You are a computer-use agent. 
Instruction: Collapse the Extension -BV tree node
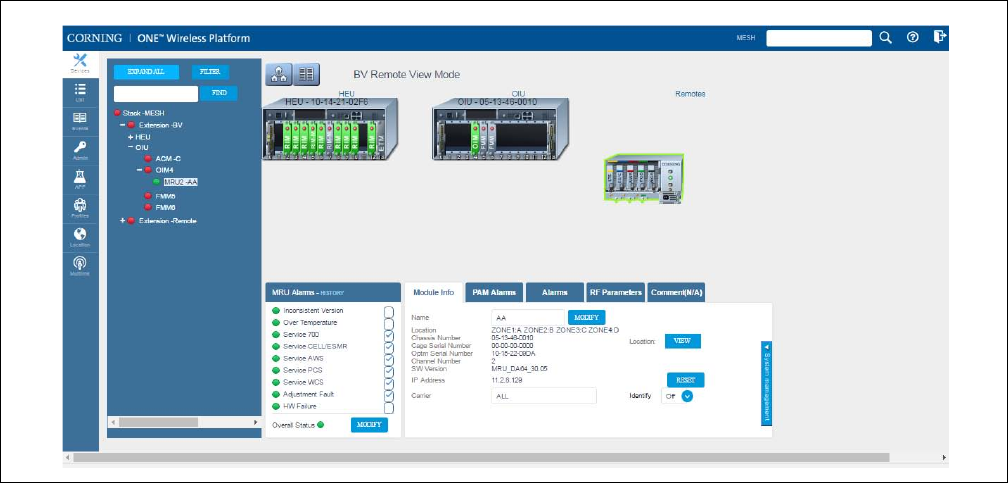tap(122, 125)
